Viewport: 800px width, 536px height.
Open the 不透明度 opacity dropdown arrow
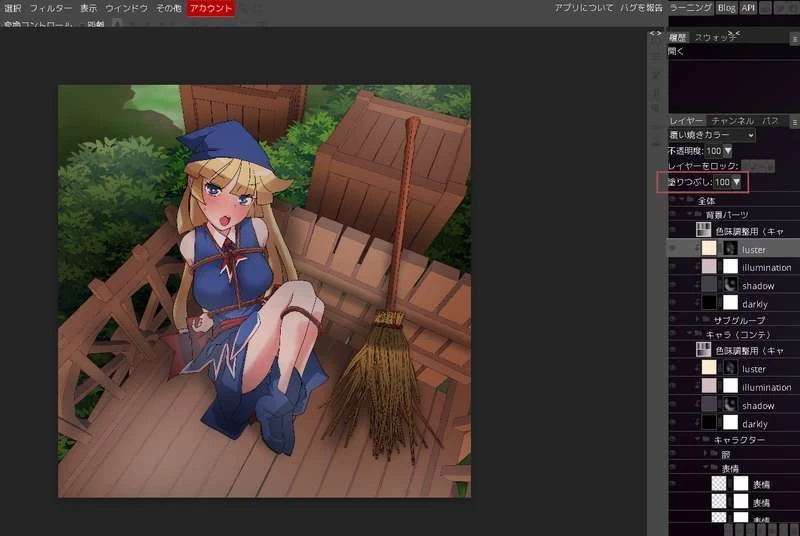(x=728, y=150)
